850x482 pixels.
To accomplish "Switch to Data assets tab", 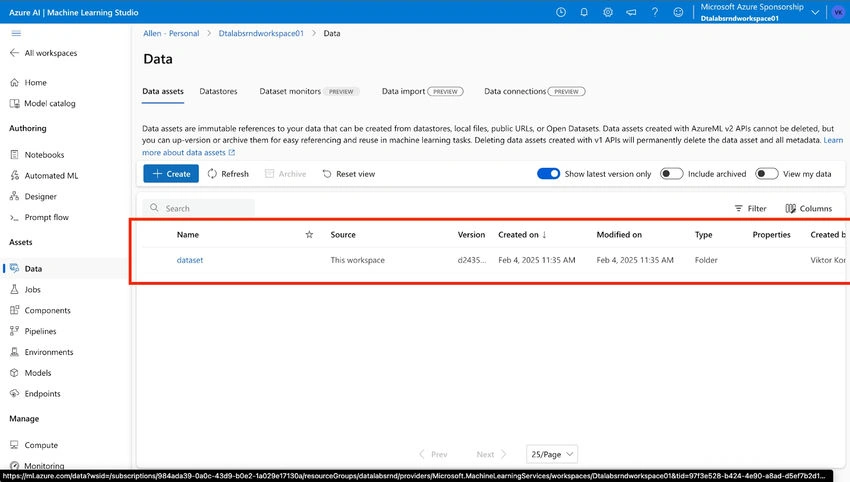I will click(163, 91).
